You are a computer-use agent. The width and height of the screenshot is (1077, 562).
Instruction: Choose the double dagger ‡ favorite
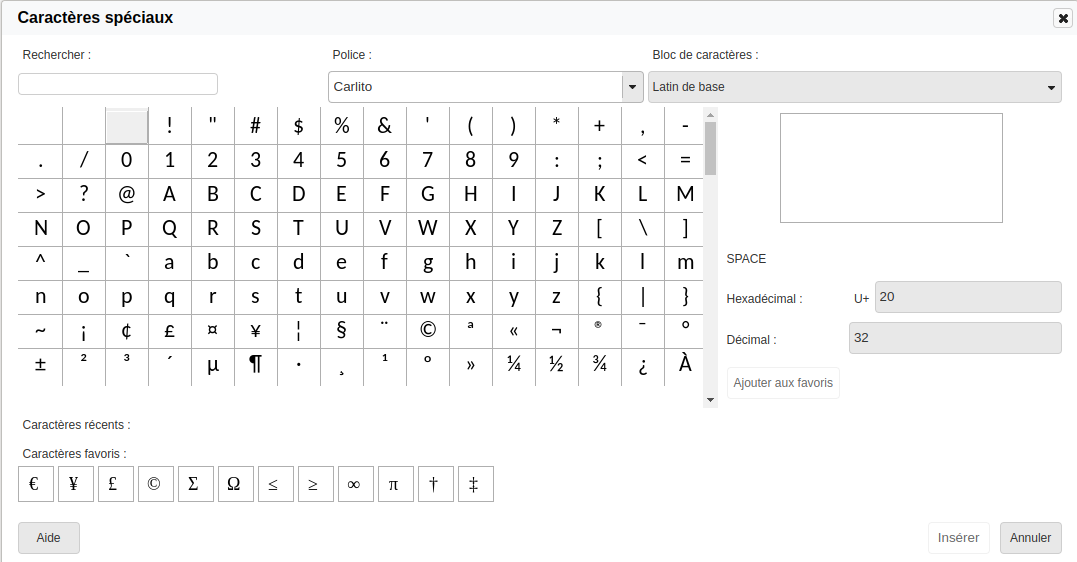point(474,484)
